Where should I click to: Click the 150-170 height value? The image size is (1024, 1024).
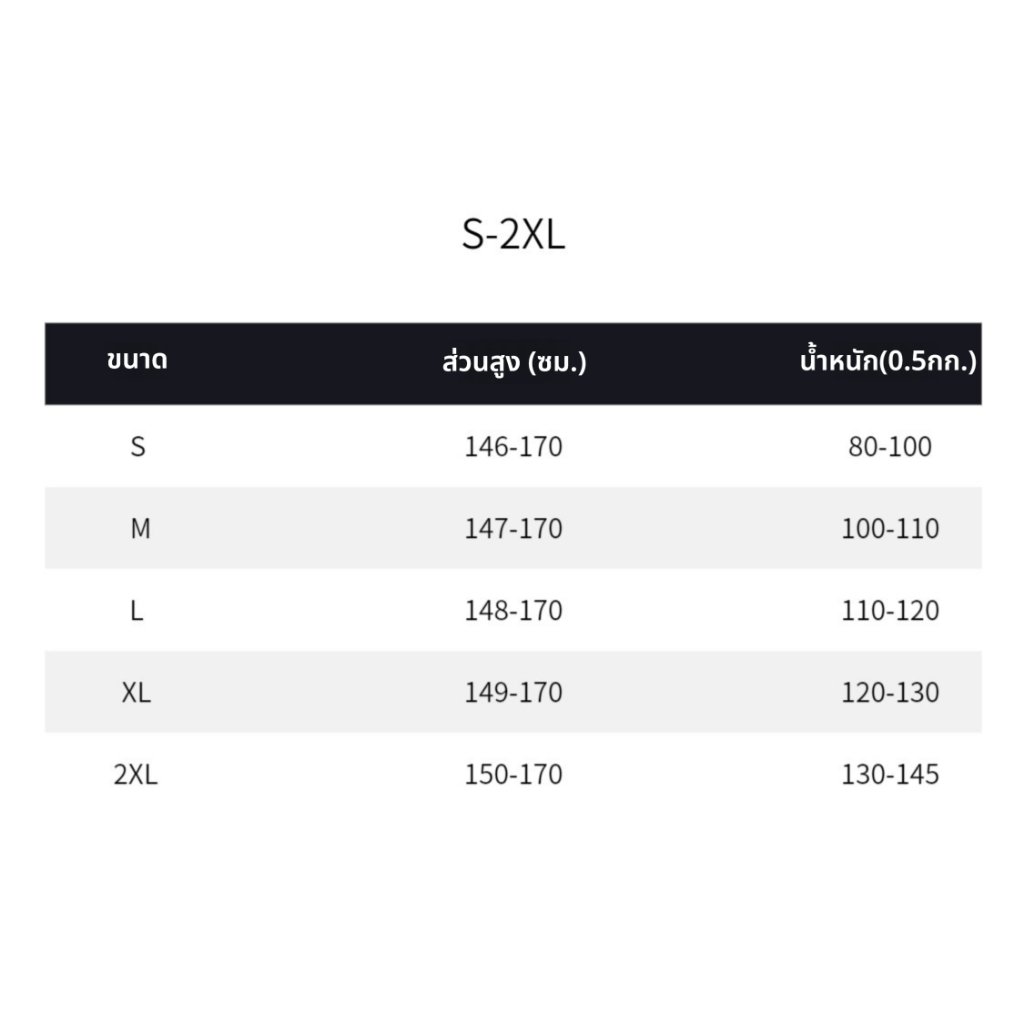[x=513, y=775]
